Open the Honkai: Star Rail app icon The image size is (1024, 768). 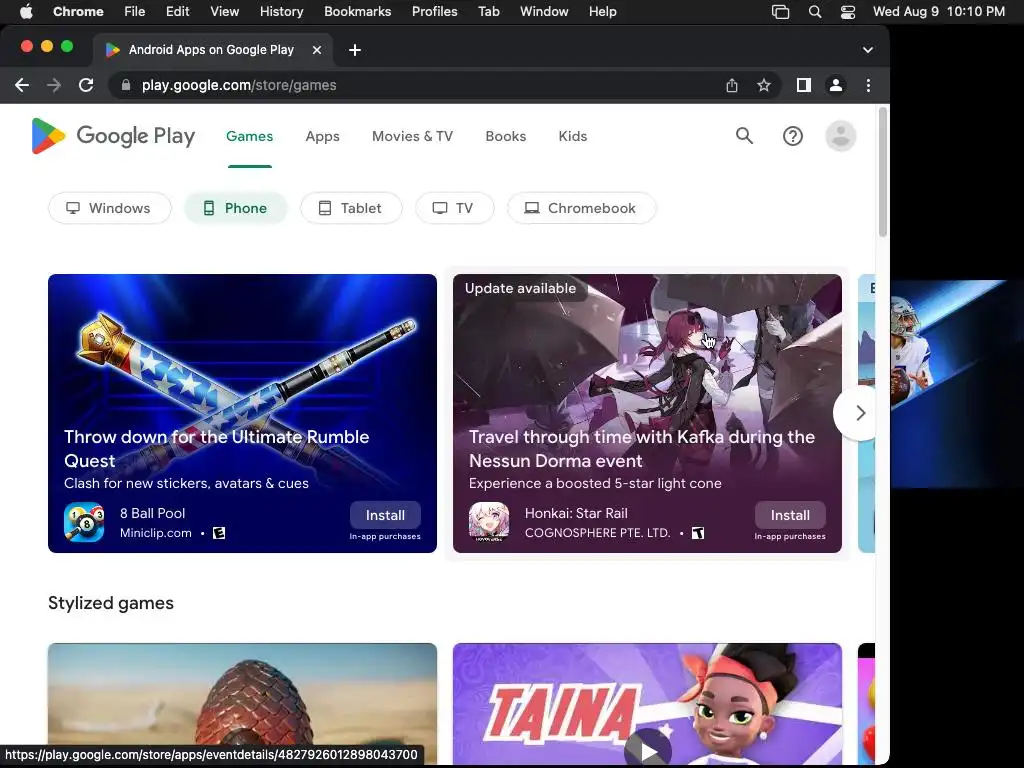click(489, 522)
